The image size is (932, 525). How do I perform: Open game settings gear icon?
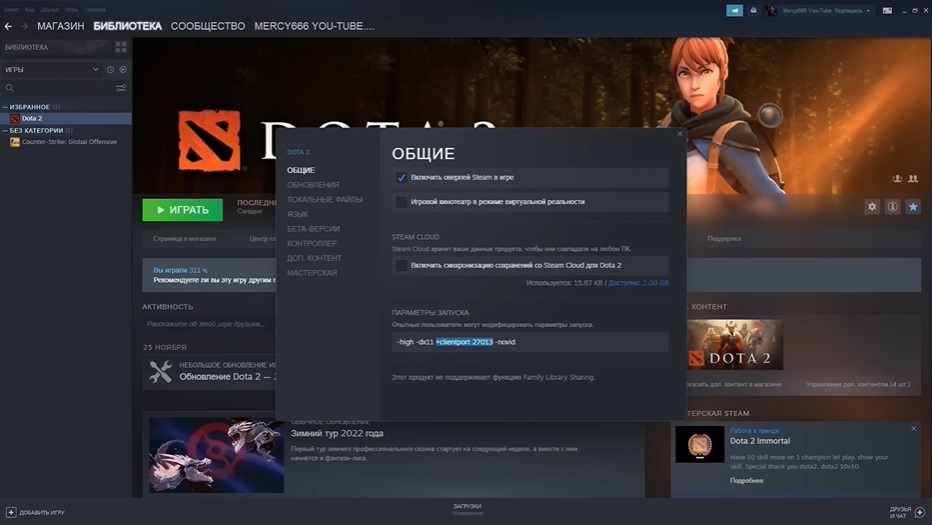872,207
